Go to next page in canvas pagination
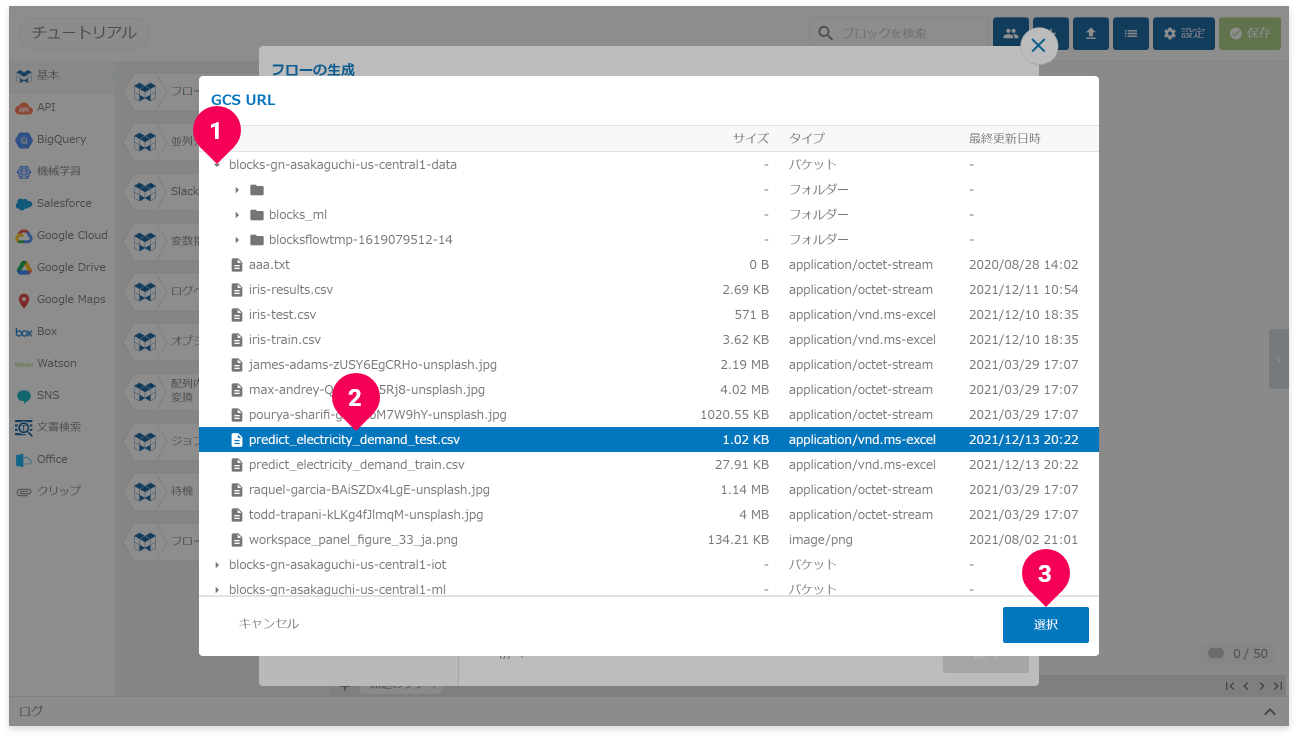 pos(1262,686)
